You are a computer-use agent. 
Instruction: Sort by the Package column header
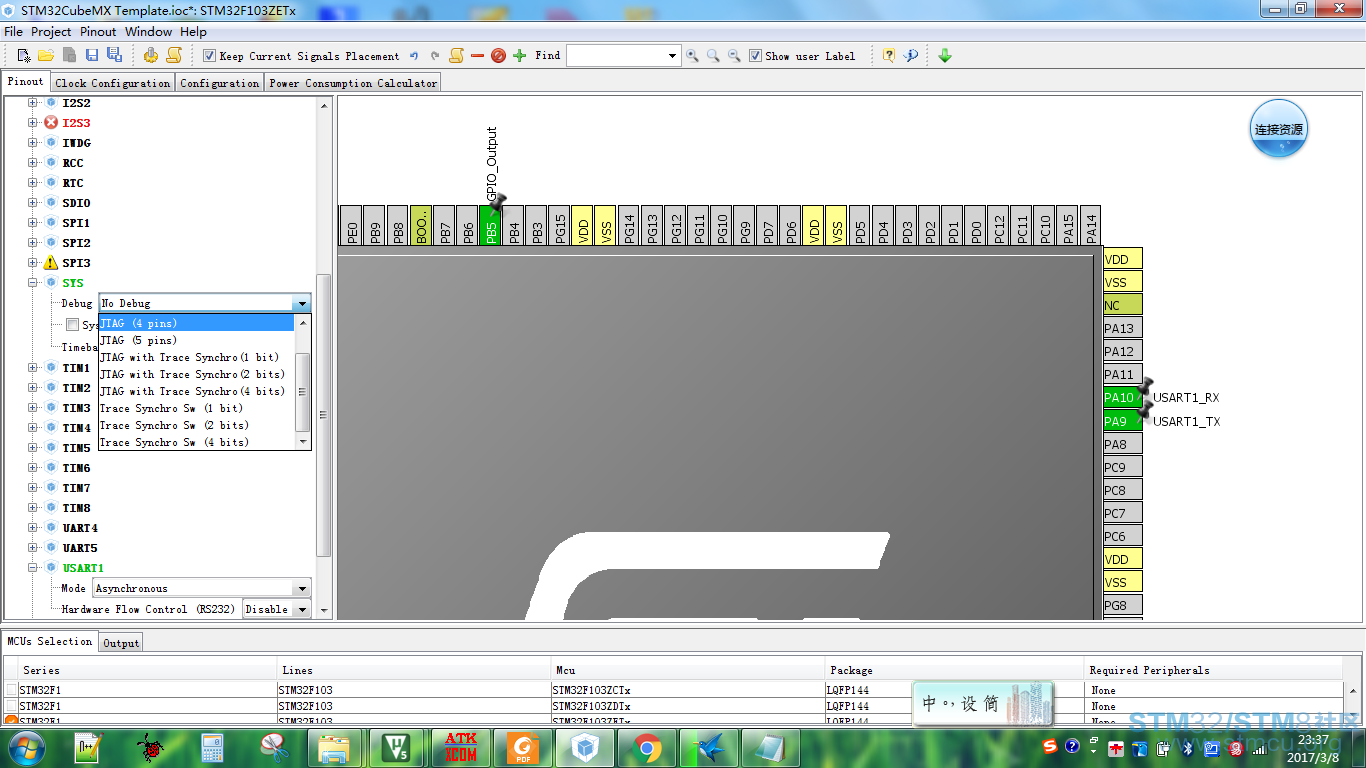point(955,670)
